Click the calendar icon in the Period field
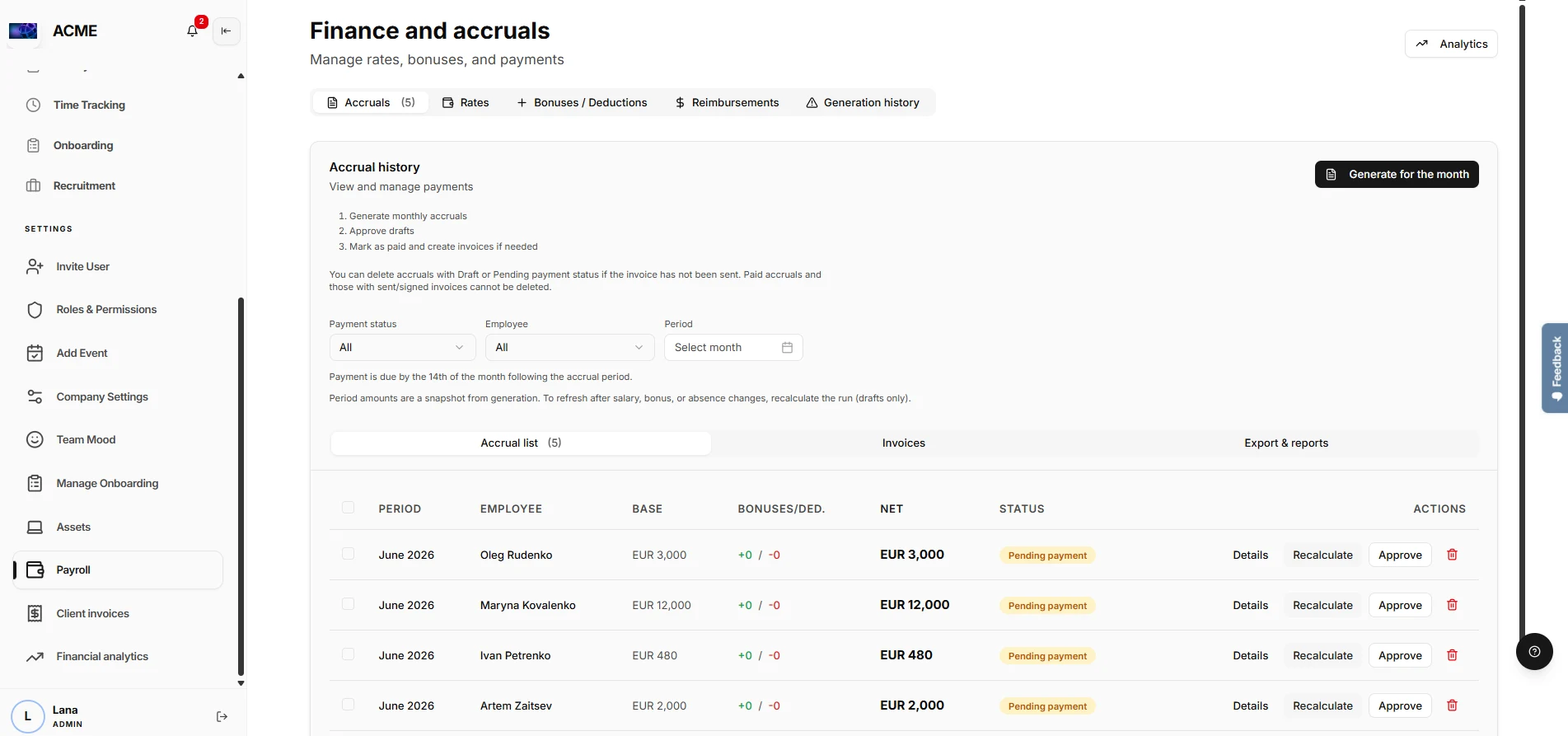 787,348
